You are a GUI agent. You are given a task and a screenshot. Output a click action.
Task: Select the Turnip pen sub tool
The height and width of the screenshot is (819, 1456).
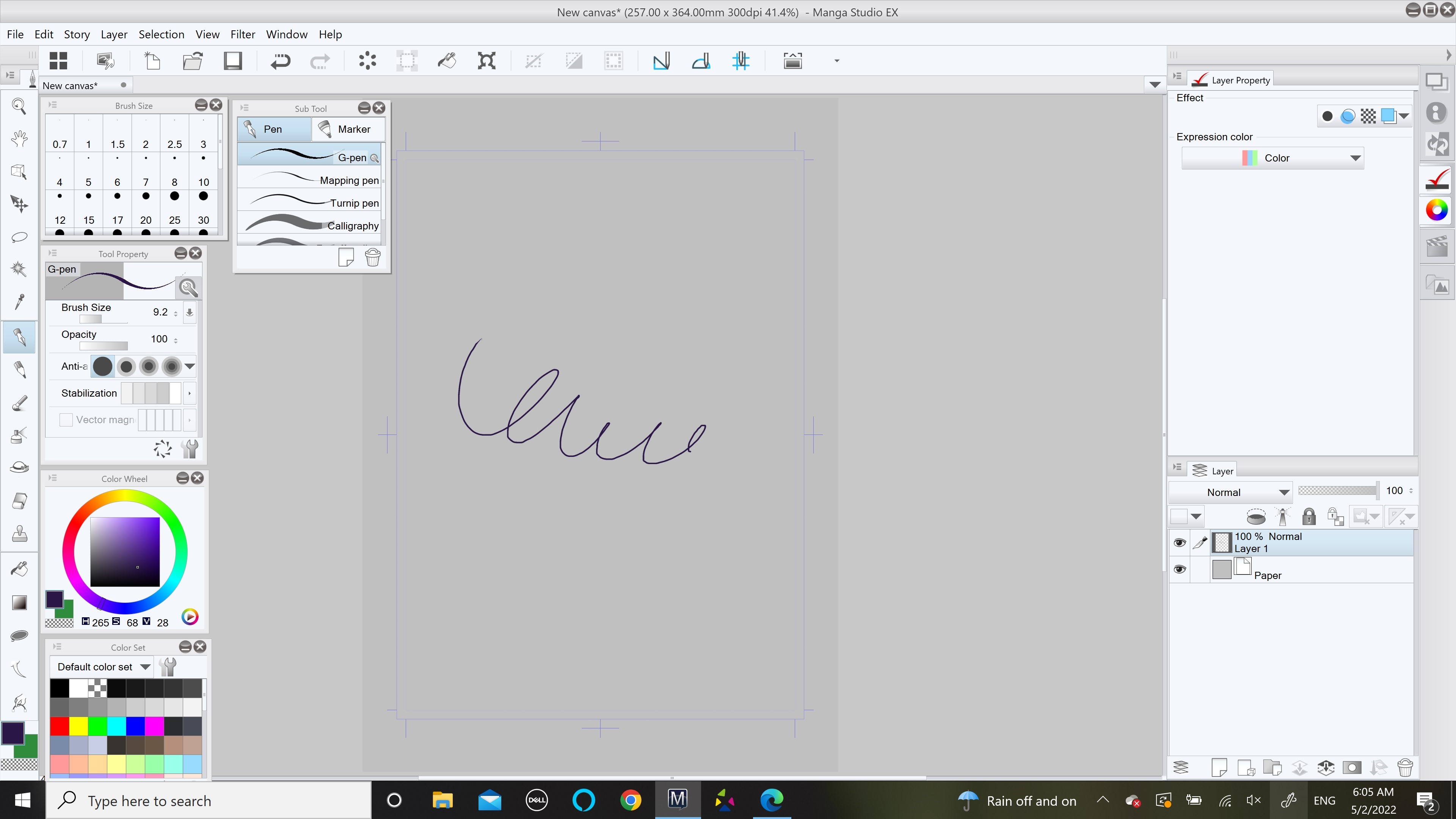309,203
